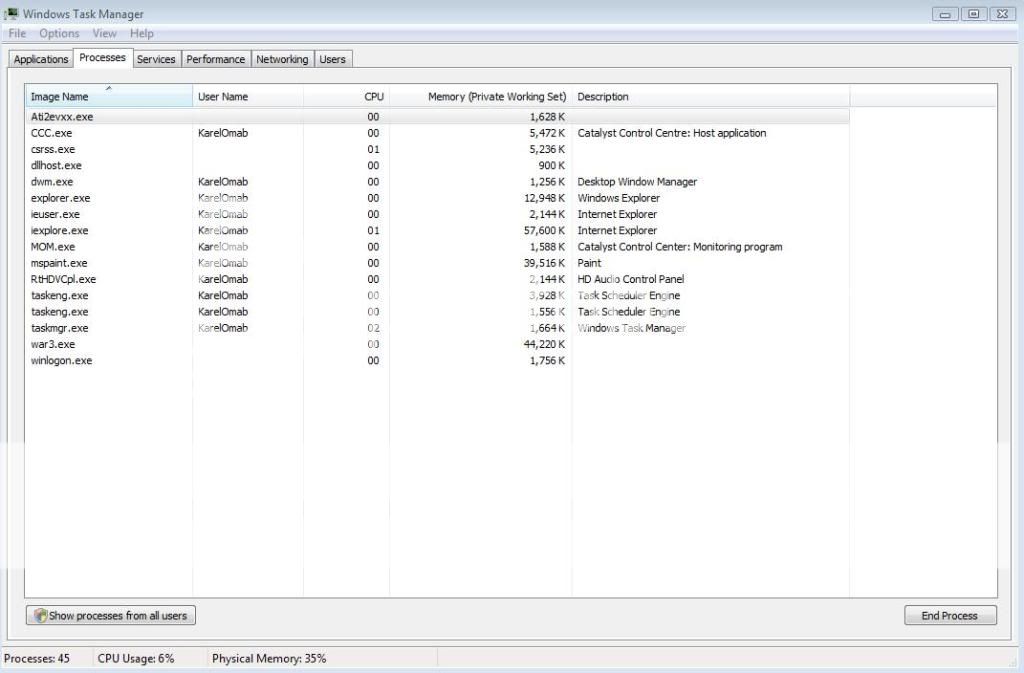Select the dwm.exe process

coord(438,182)
